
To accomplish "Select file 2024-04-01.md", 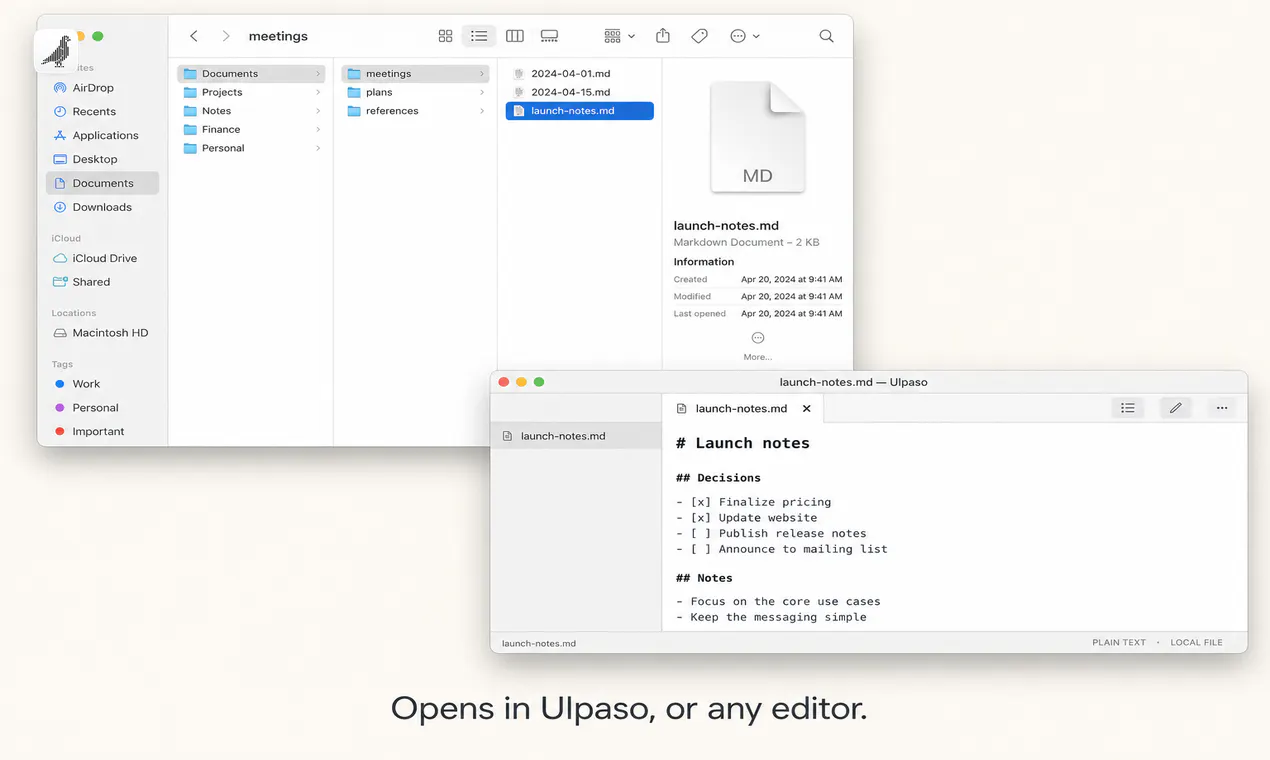I will click(x=580, y=74).
